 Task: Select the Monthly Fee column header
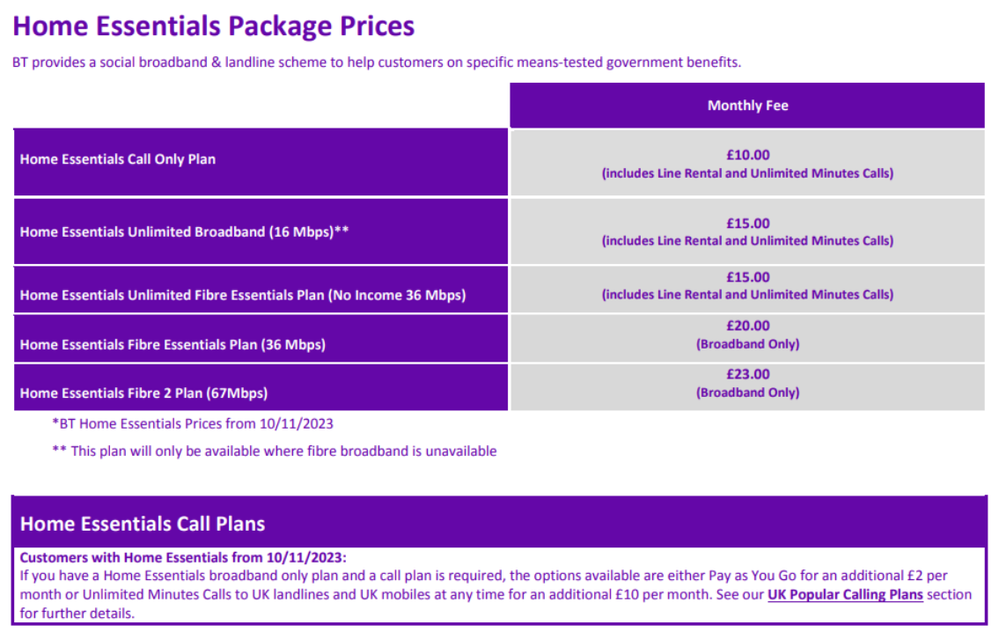pyautogui.click(x=747, y=105)
